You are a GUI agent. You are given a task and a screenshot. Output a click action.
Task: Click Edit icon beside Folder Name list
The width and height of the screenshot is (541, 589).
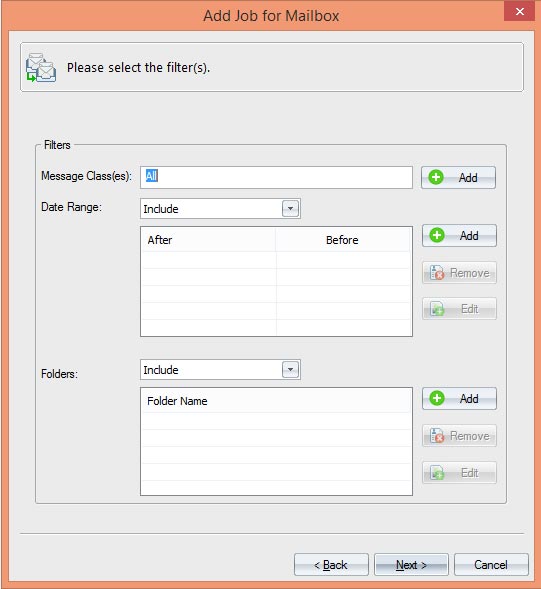(437, 473)
